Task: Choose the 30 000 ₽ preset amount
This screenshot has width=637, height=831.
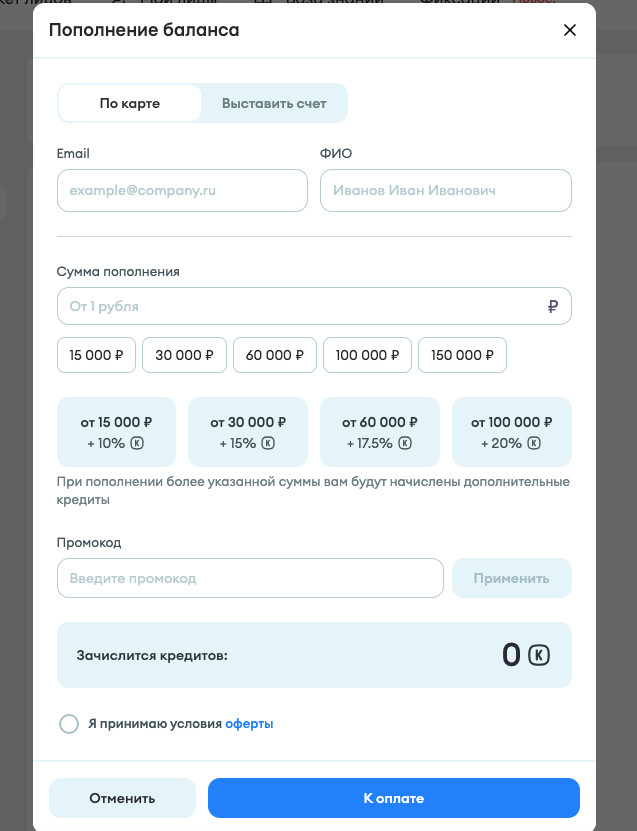Action: tap(184, 355)
